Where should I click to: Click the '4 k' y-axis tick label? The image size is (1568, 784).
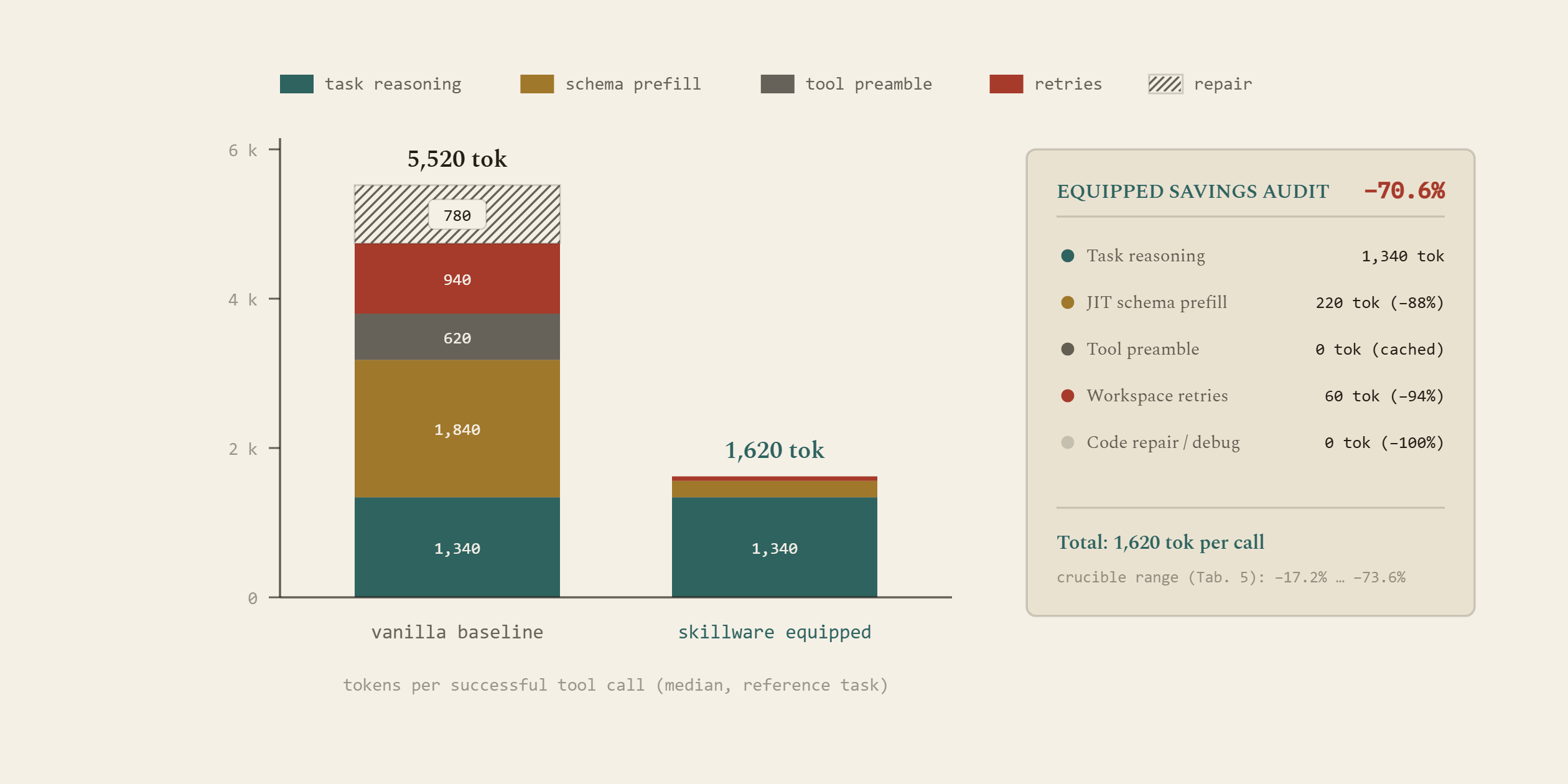click(243, 300)
